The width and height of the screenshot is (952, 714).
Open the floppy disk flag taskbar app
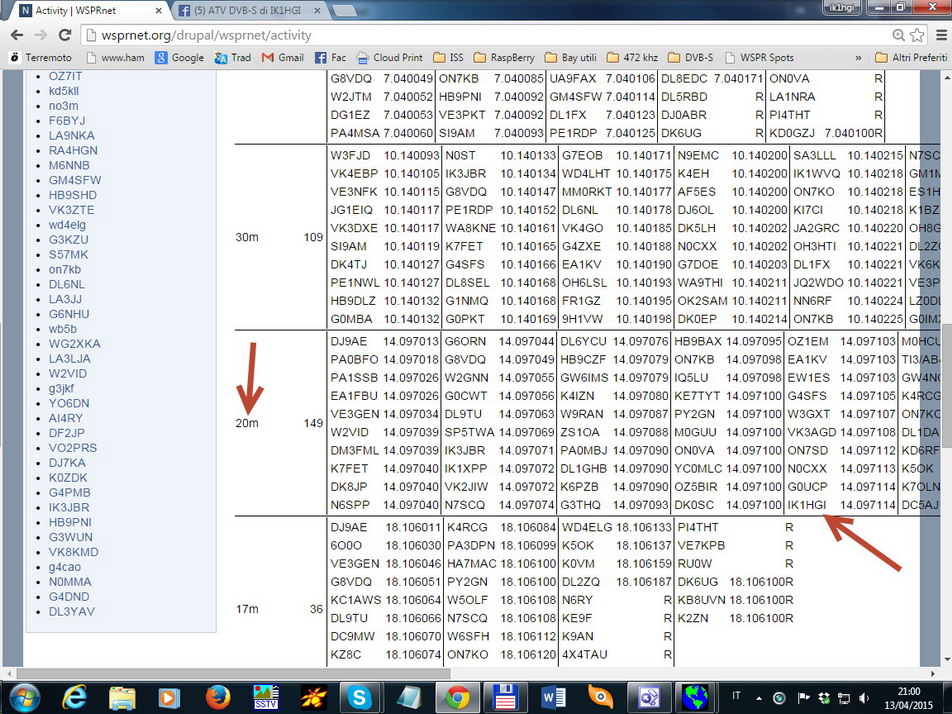click(505, 698)
